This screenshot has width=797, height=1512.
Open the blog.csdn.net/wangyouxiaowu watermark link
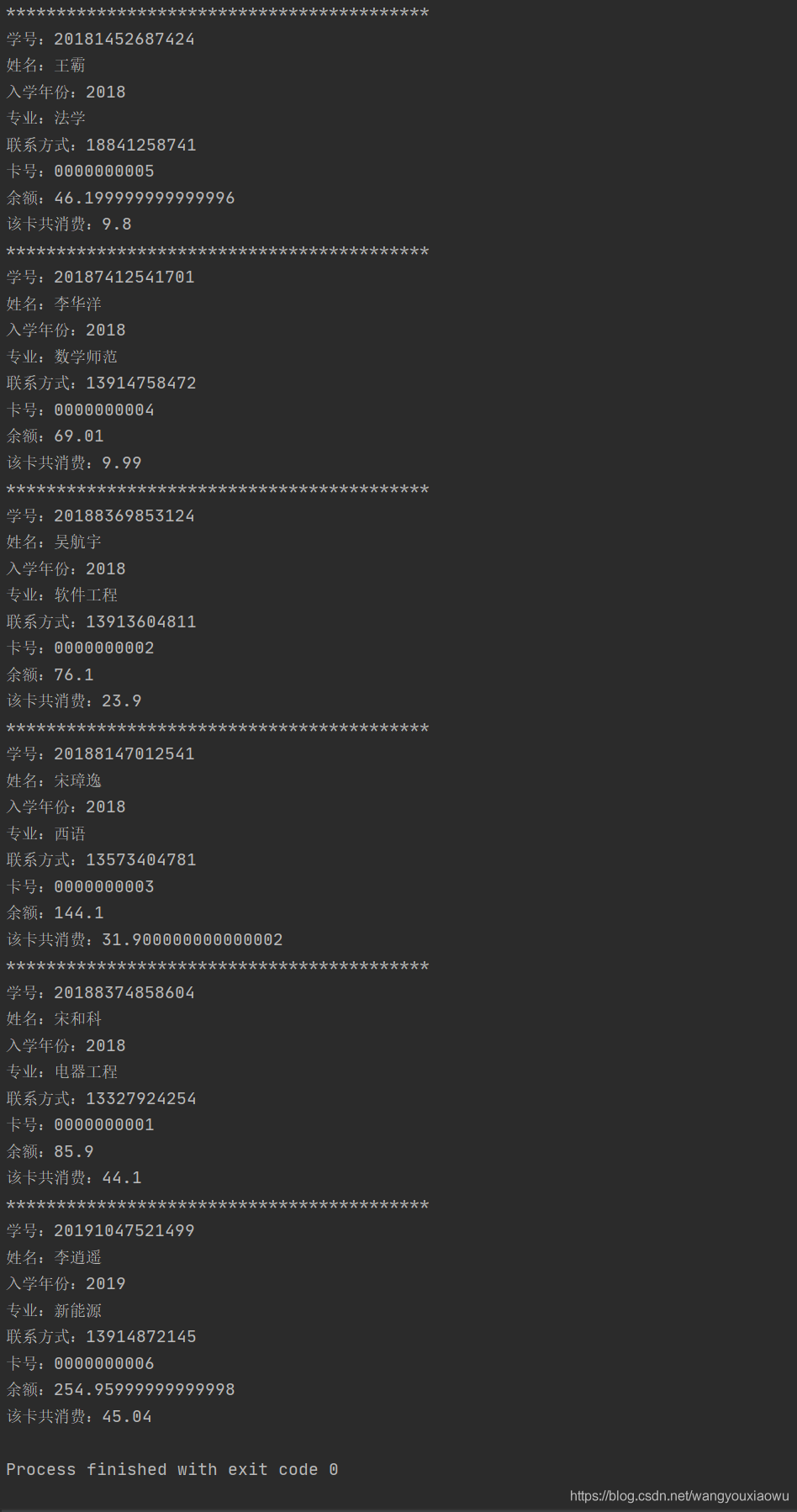pos(679,1496)
